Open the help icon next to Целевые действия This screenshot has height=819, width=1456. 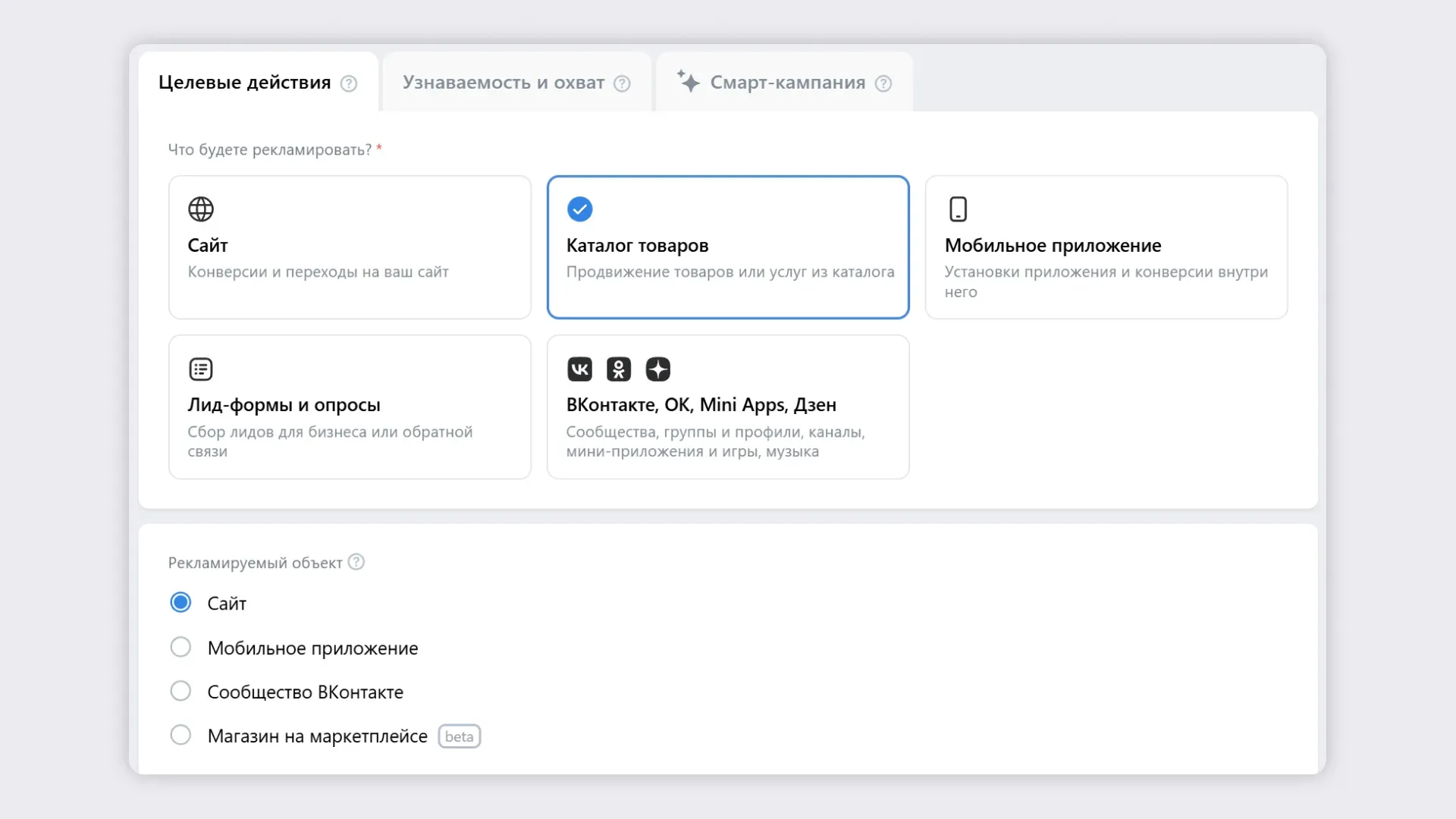point(349,83)
